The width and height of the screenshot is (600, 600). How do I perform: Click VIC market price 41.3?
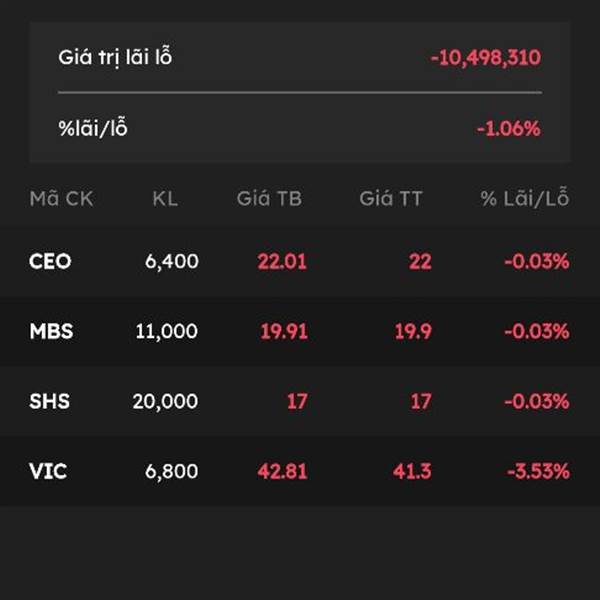(412, 471)
